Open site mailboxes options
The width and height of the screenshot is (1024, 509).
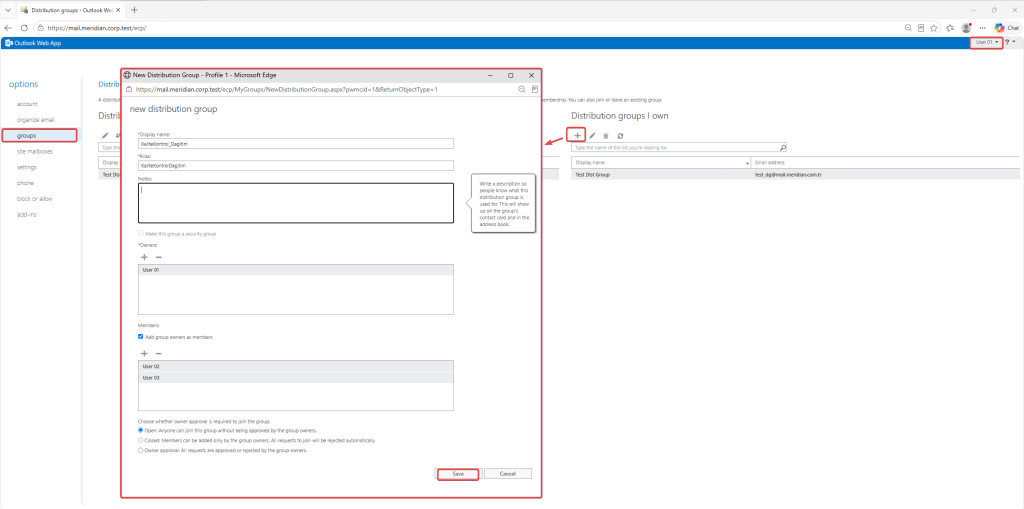[35, 151]
